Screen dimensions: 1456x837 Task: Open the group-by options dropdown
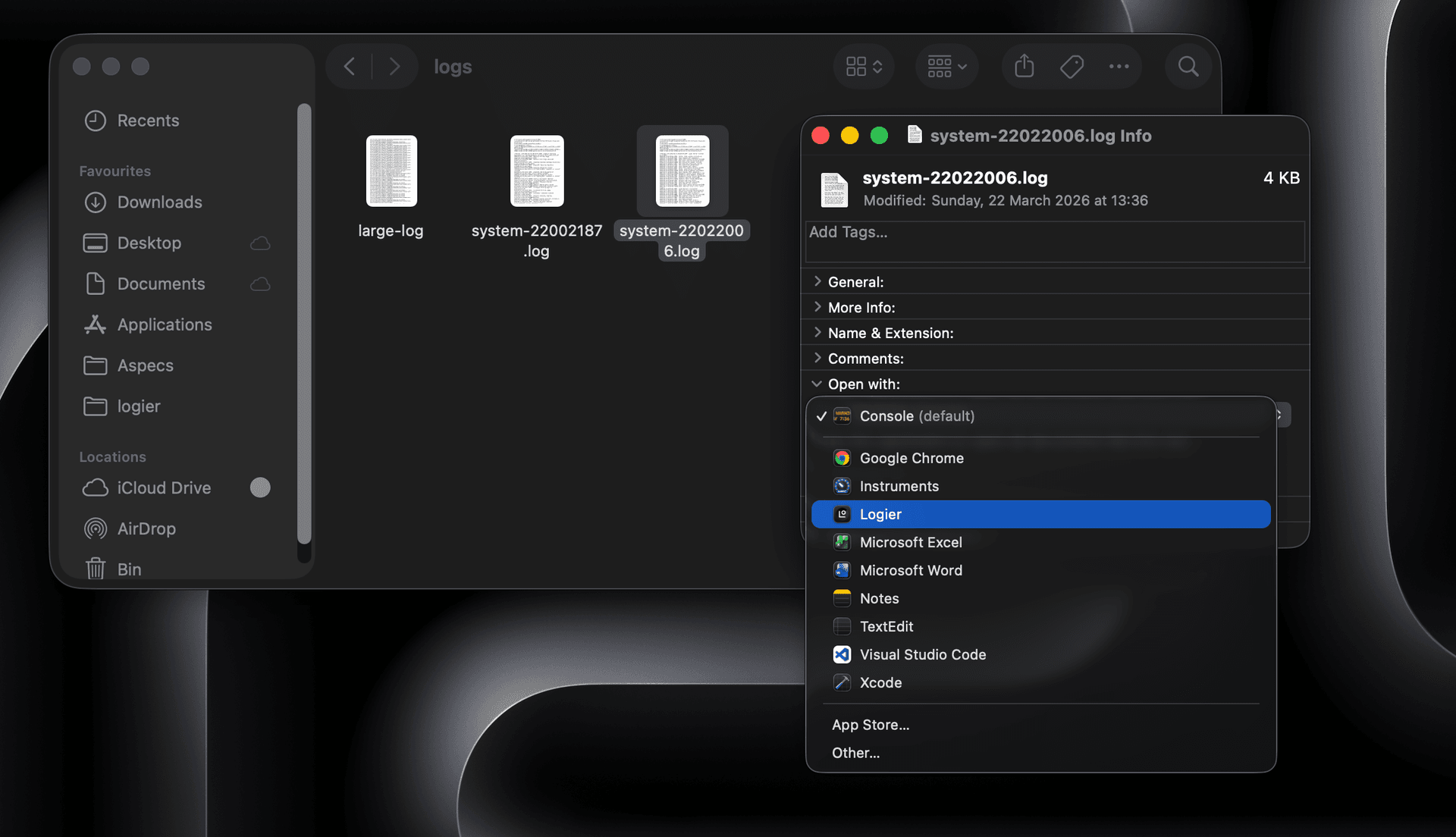tap(946, 67)
